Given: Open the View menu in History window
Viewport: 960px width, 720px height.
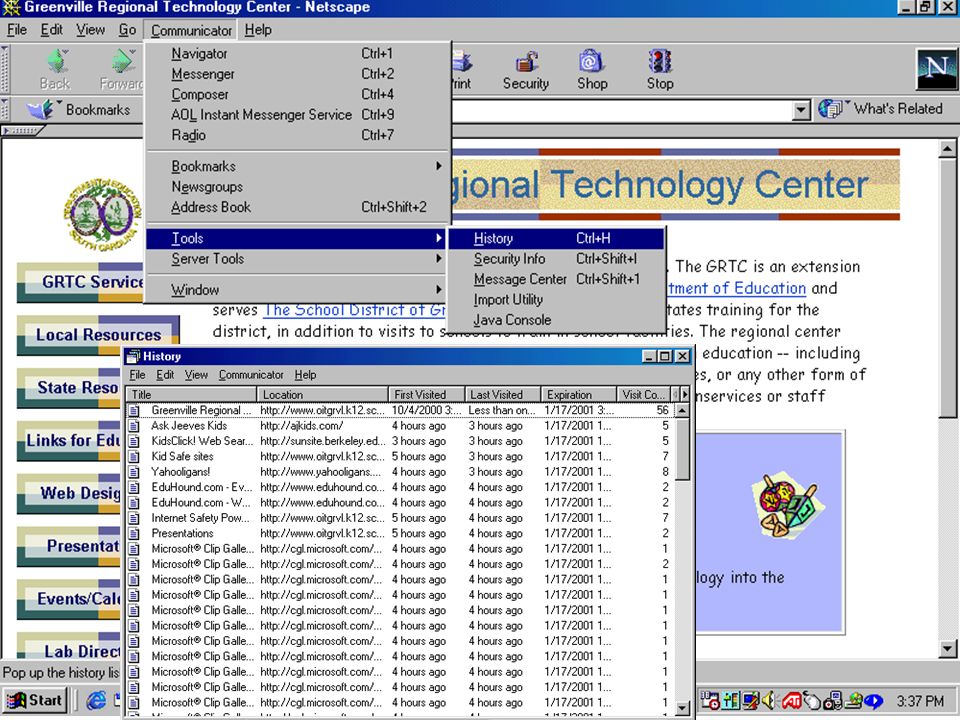Looking at the screenshot, I should point(196,375).
